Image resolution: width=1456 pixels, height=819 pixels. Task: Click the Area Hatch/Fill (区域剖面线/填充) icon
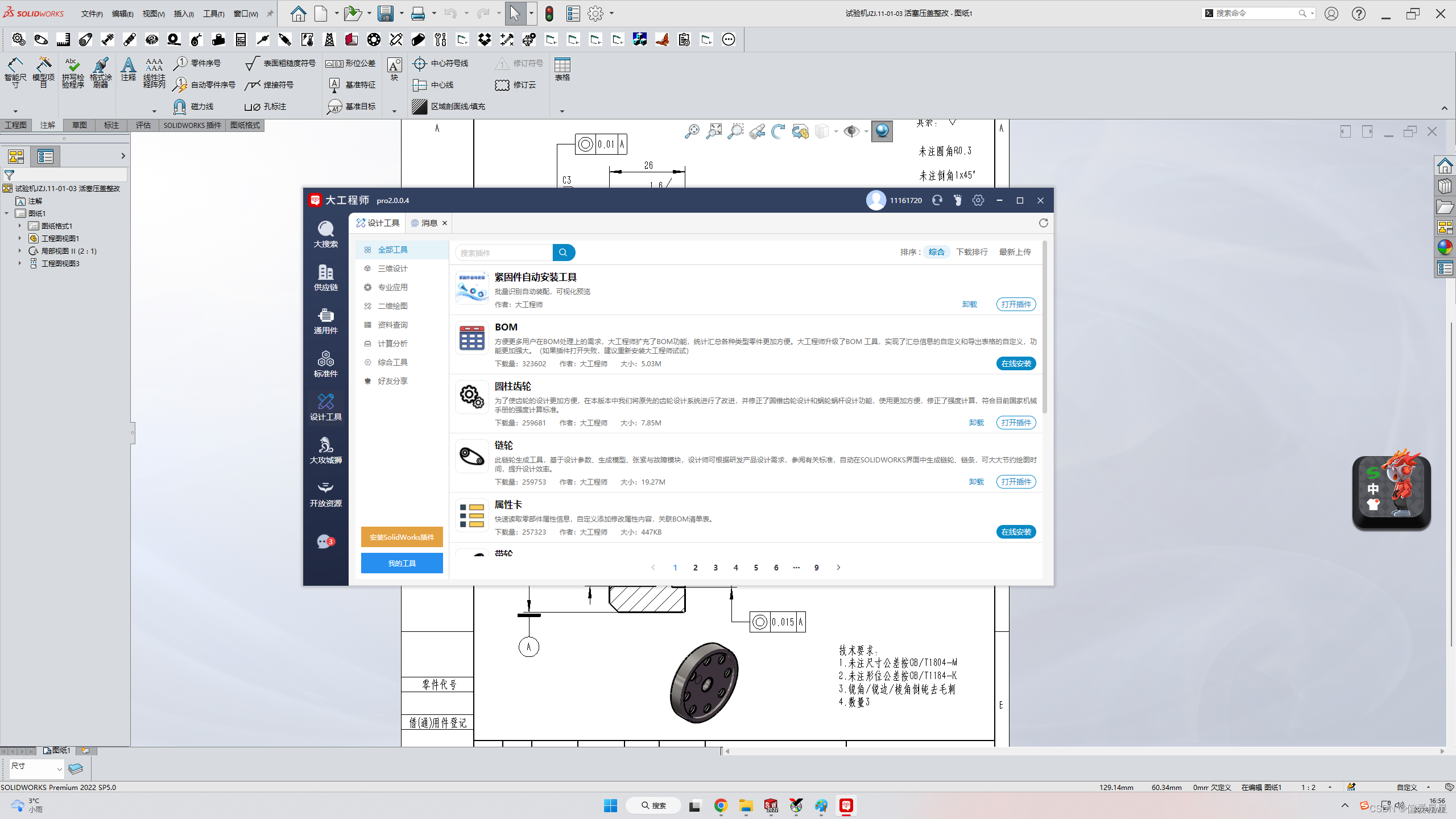(420, 106)
